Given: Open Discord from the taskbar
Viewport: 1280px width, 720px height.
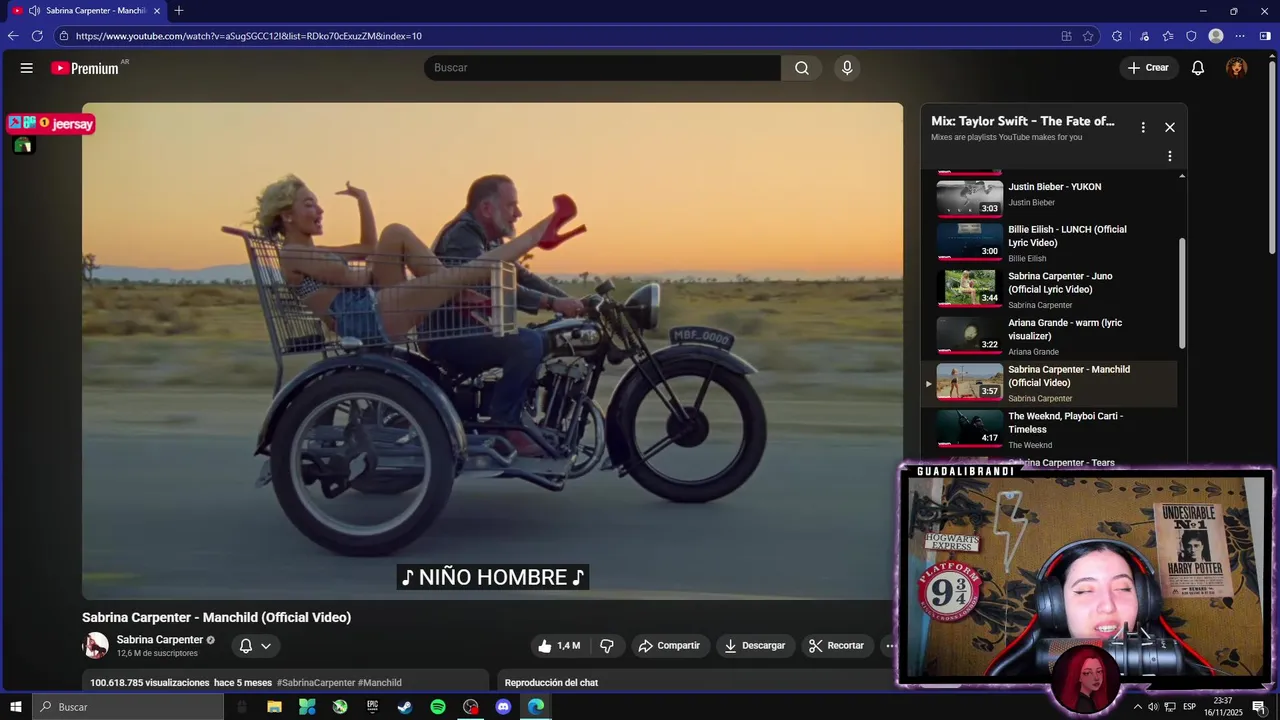Looking at the screenshot, I should 503,707.
